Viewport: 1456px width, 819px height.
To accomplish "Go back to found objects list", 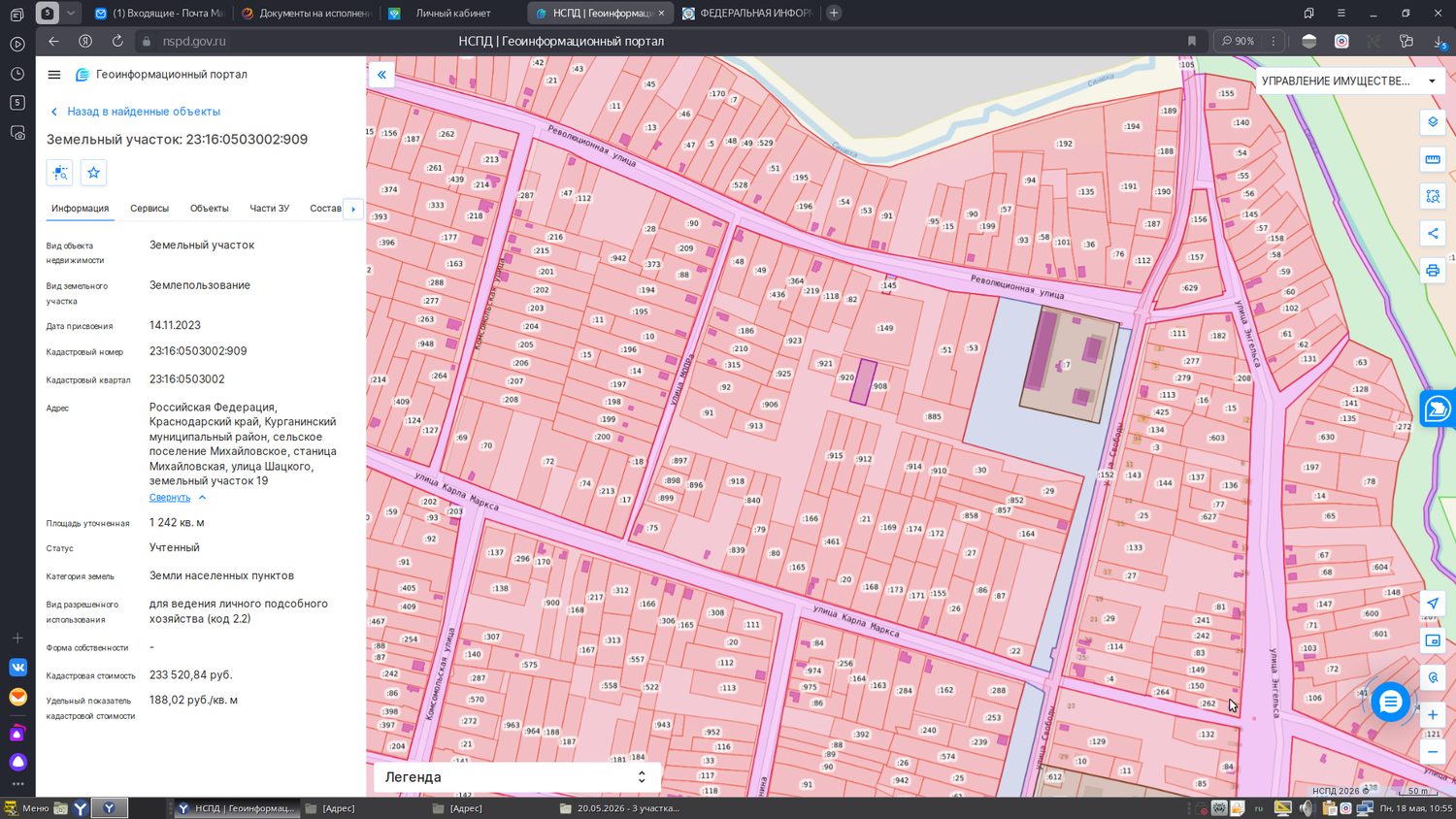I will pos(136,112).
